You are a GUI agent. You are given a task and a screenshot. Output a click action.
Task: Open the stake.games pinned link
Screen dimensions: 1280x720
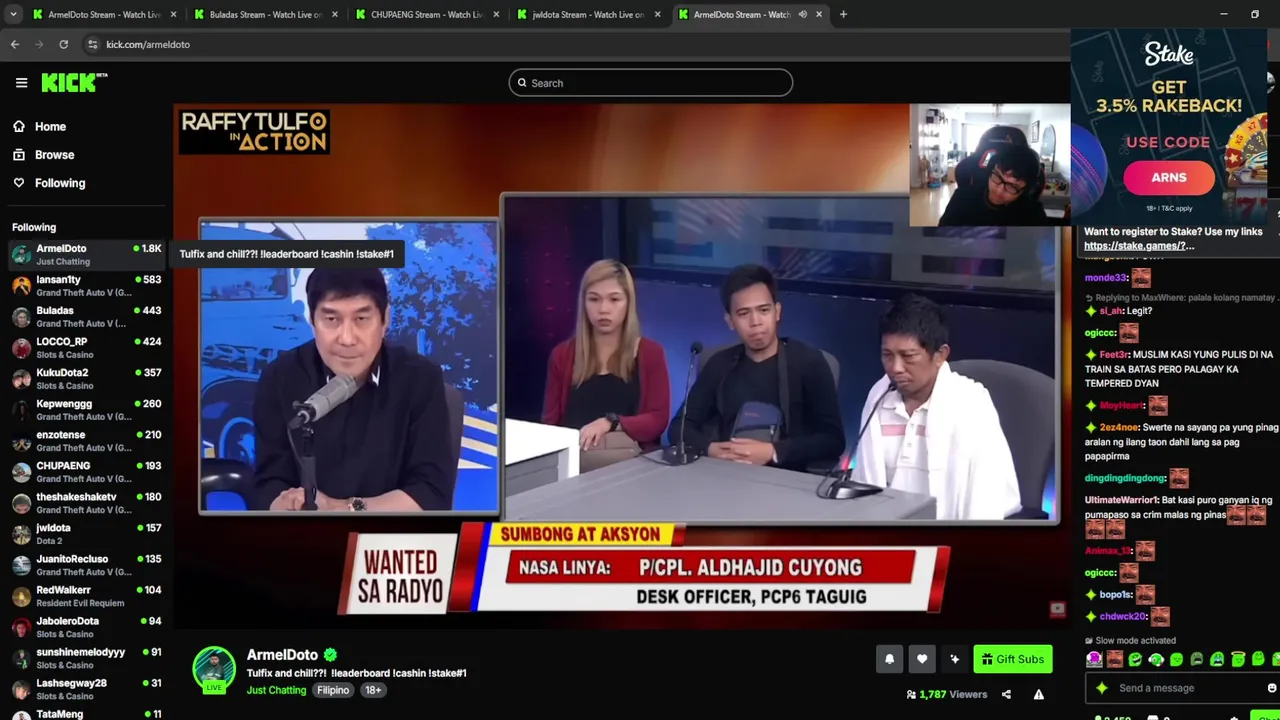[x=1139, y=246]
